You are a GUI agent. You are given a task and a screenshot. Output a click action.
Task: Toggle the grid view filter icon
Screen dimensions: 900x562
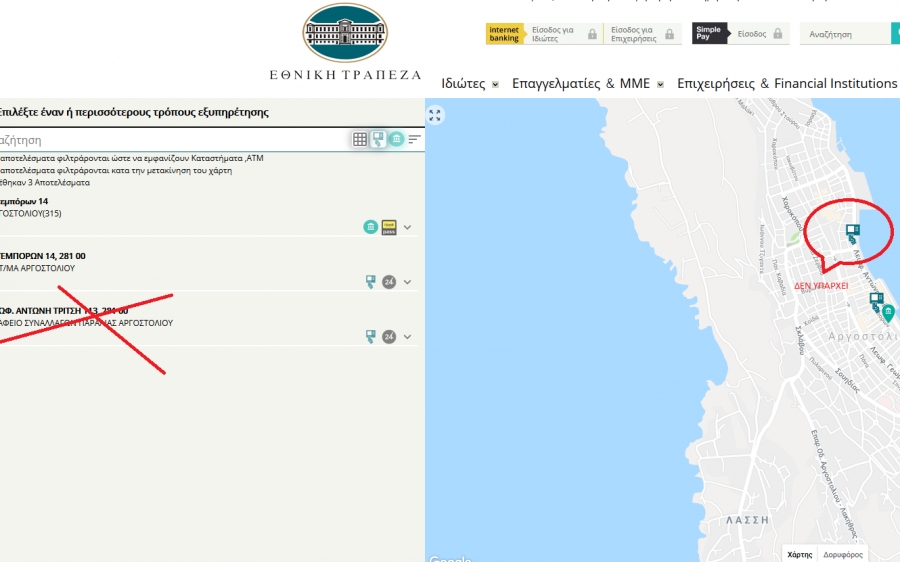tap(360, 139)
